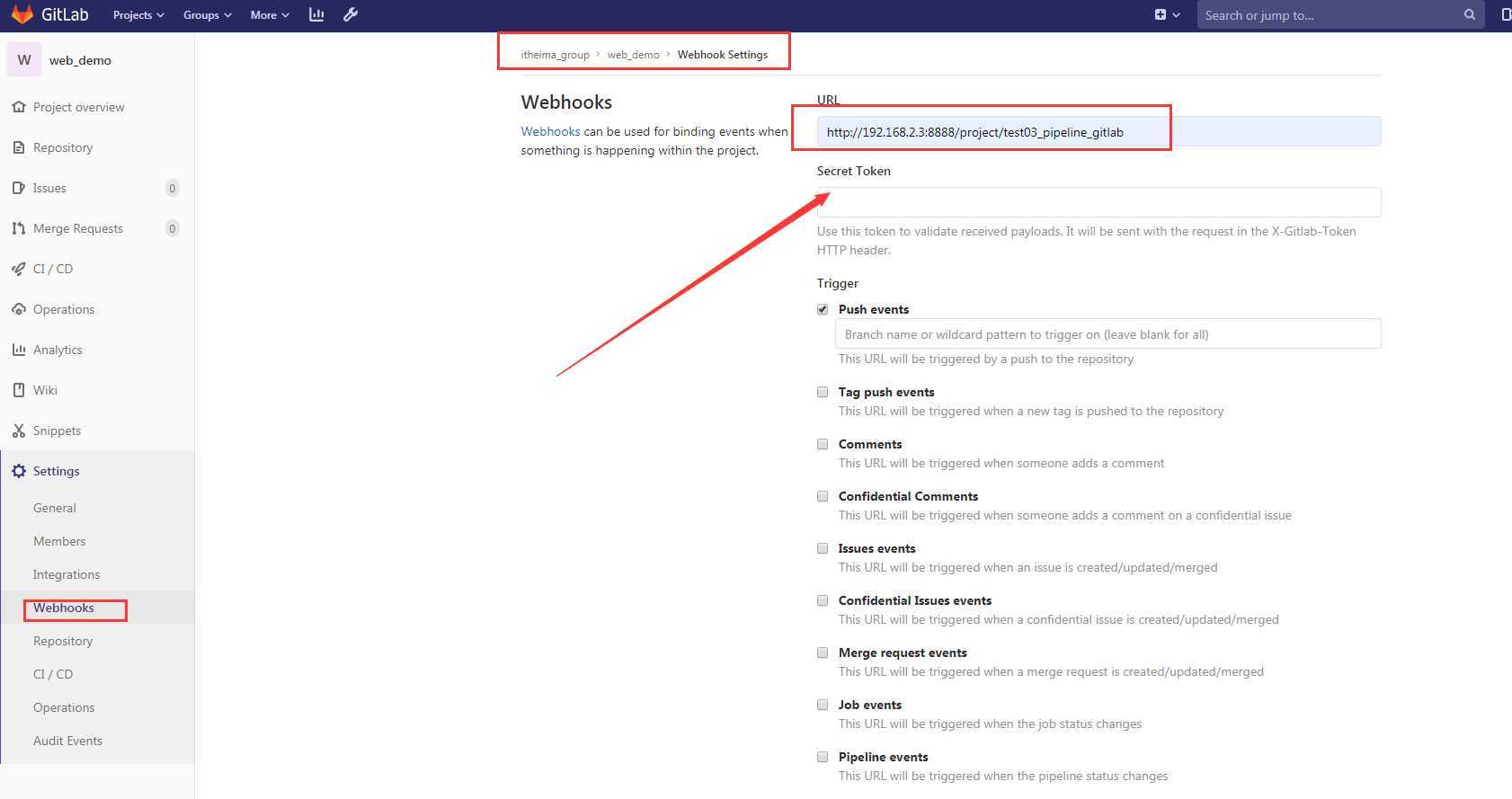Screen dimensions: 1512x799
Task: Focus the Secret Token input field
Action: point(1098,202)
